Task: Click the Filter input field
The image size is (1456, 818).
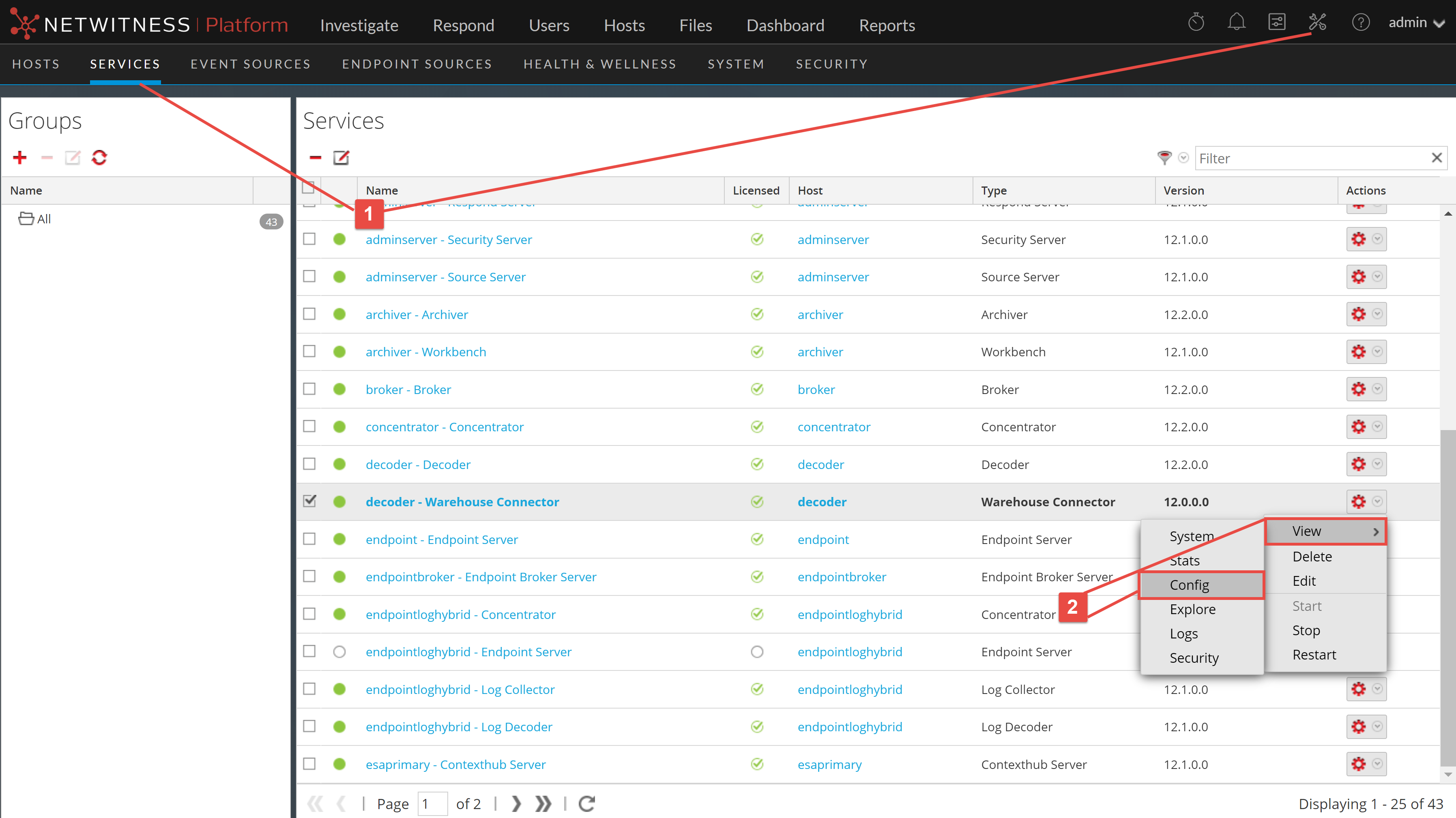Action: tap(1312, 158)
